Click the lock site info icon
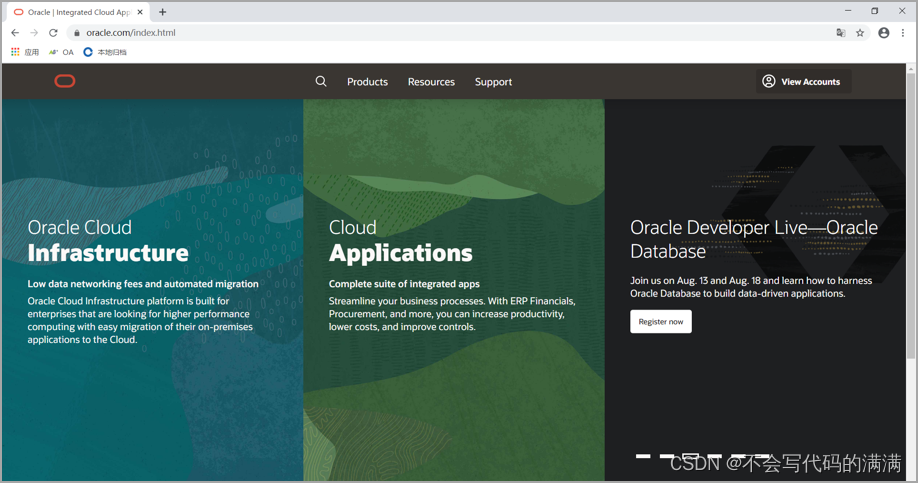This screenshot has height=483, width=918. [x=77, y=33]
